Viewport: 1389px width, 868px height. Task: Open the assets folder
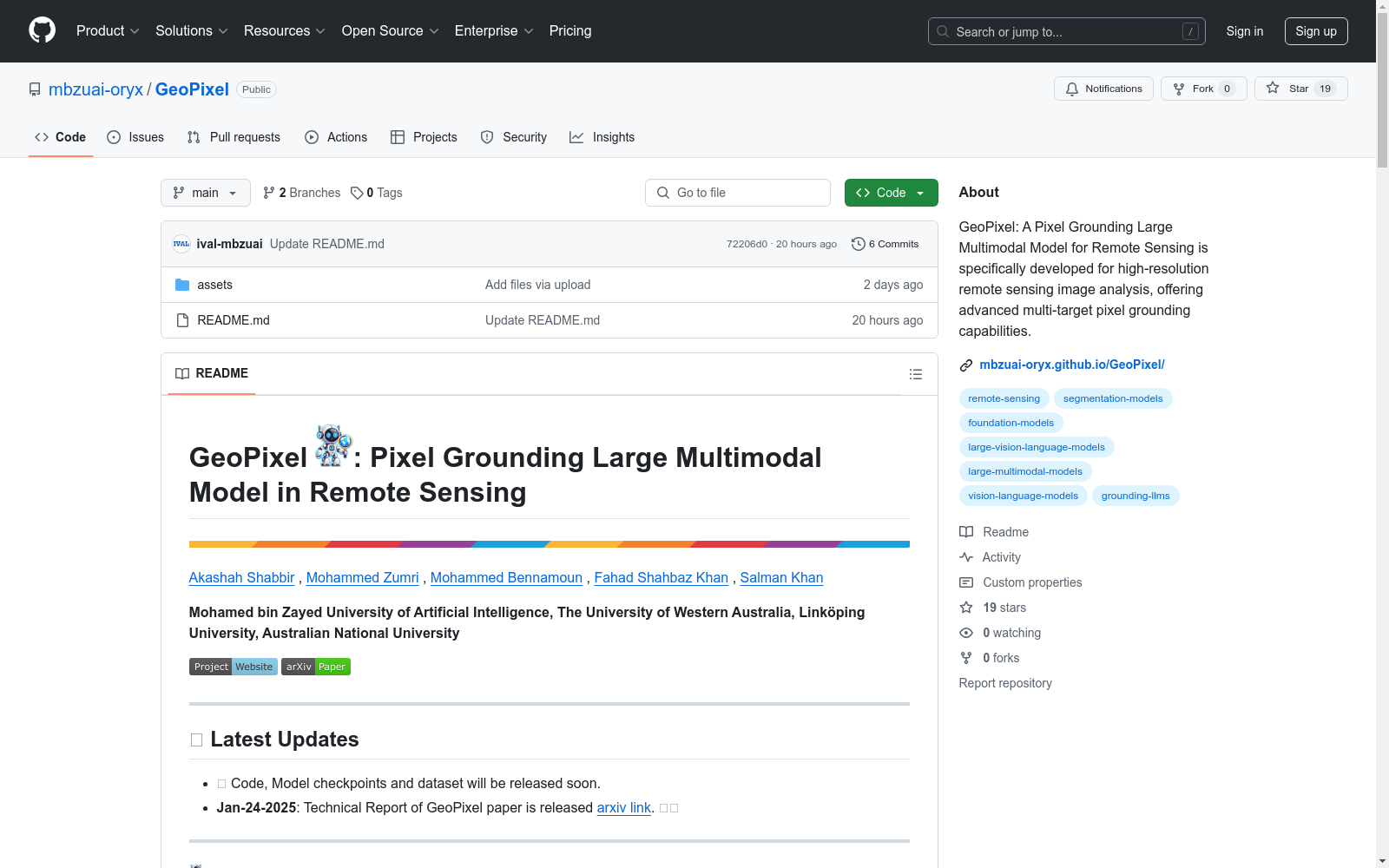[214, 285]
